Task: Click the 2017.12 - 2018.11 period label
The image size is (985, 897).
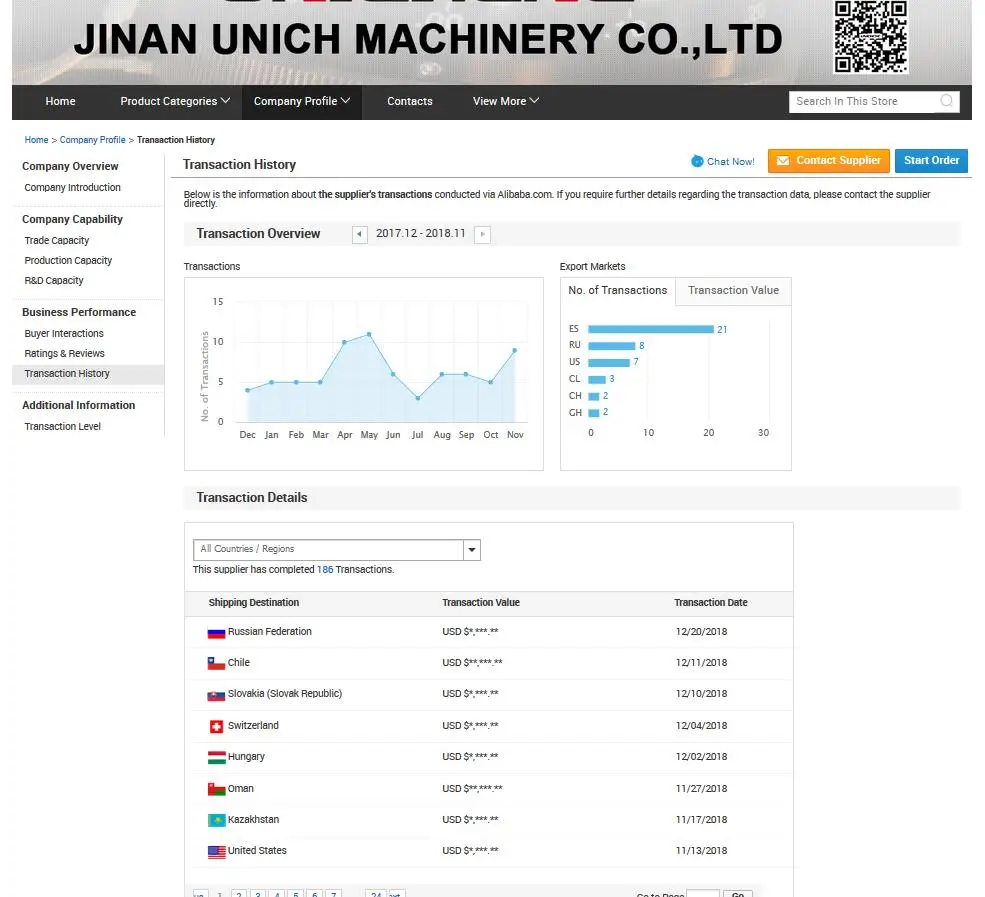Action: click(x=420, y=234)
